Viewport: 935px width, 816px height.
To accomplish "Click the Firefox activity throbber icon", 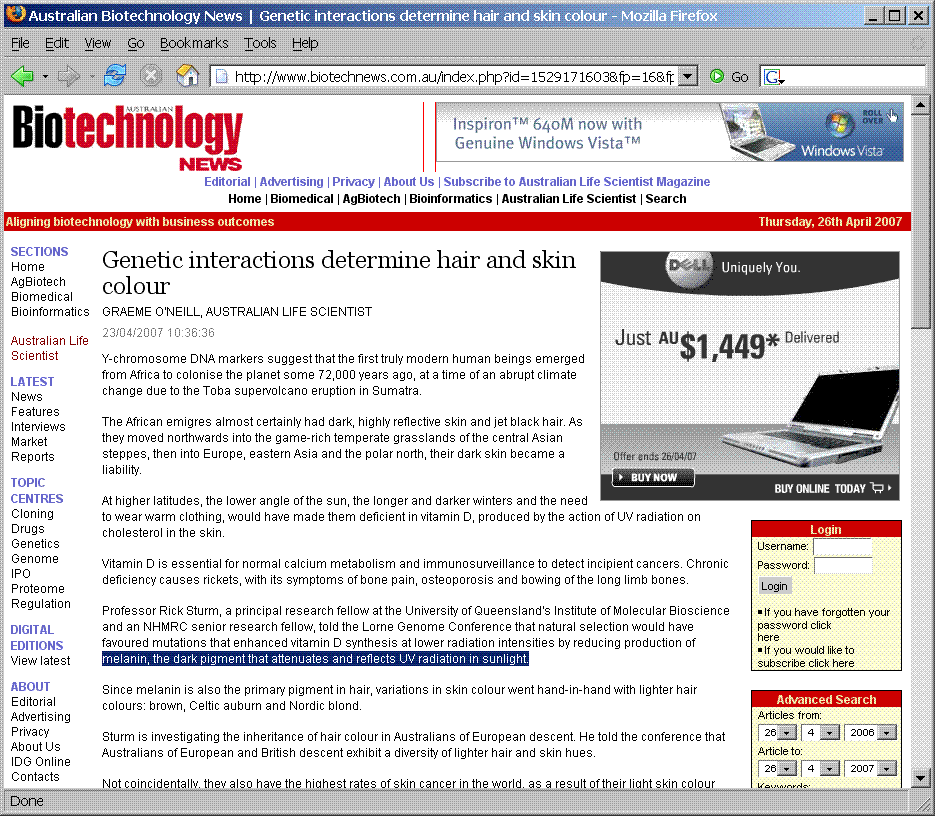I will 918,43.
